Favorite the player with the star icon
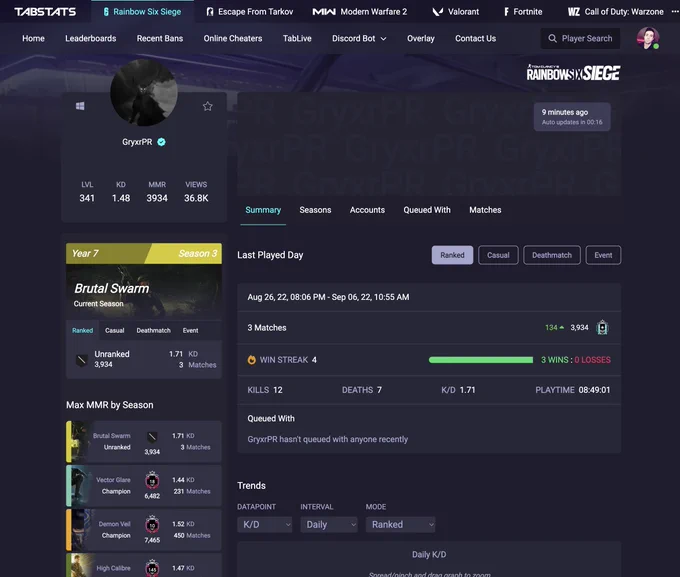Viewport: 680px width, 577px height. pyautogui.click(x=208, y=106)
